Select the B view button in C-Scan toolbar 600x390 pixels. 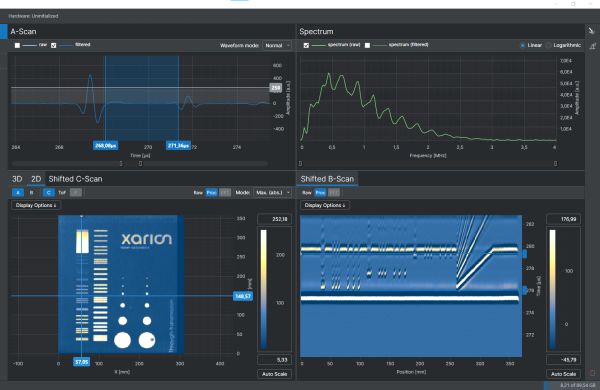click(x=31, y=193)
